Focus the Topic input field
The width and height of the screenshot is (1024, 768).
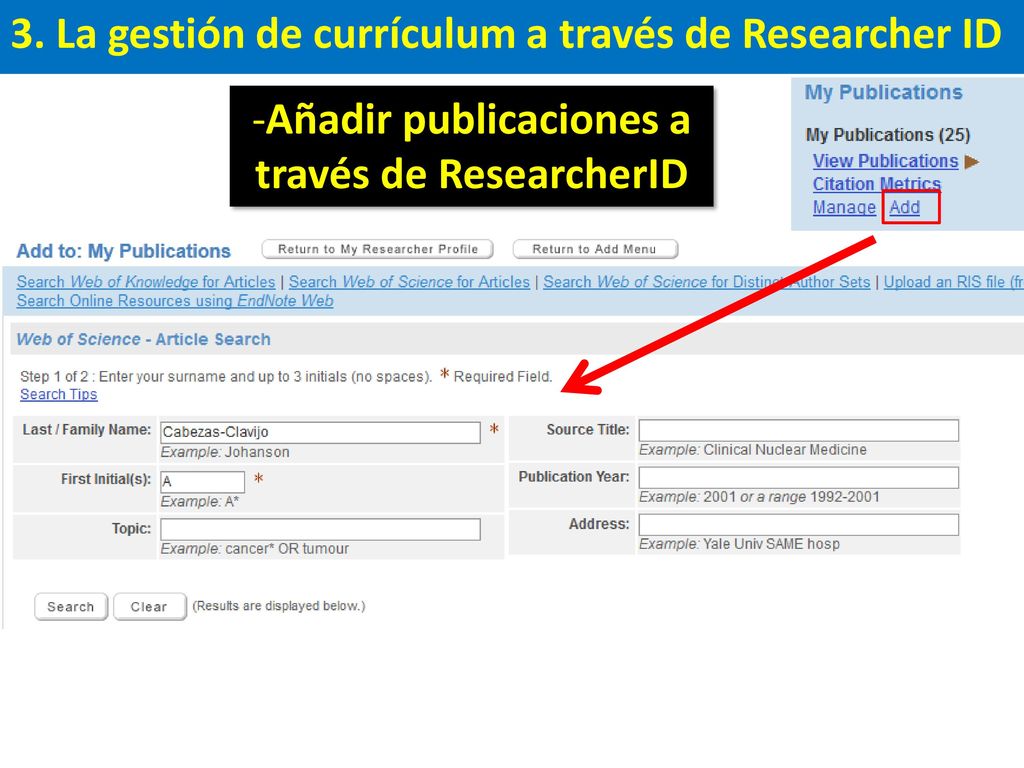pos(320,529)
